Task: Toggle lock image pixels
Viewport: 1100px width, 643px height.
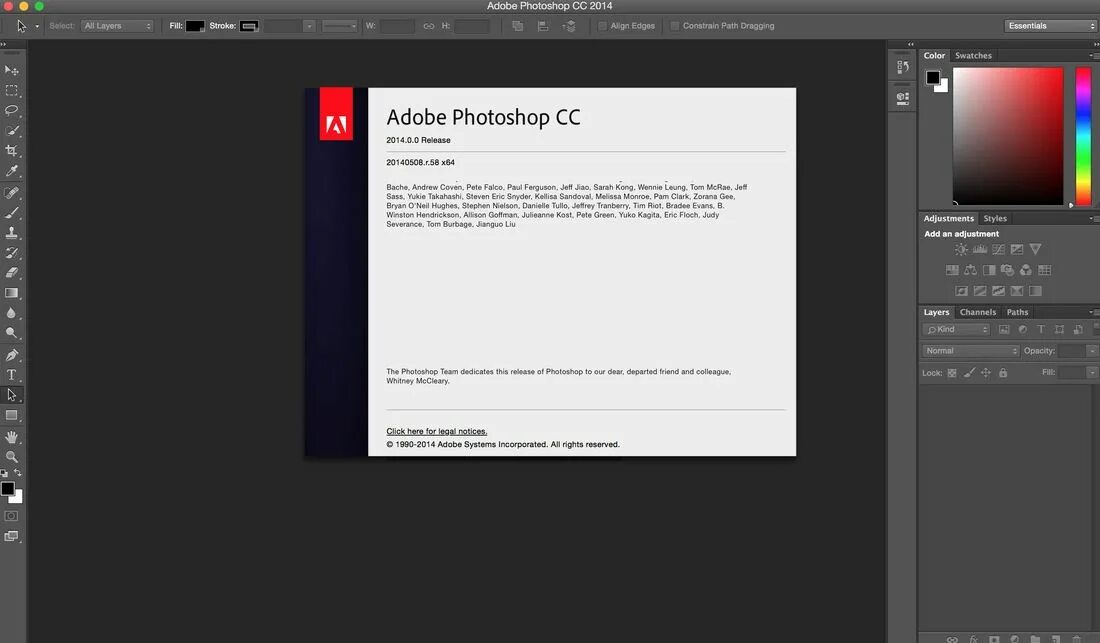Action: pyautogui.click(x=969, y=373)
